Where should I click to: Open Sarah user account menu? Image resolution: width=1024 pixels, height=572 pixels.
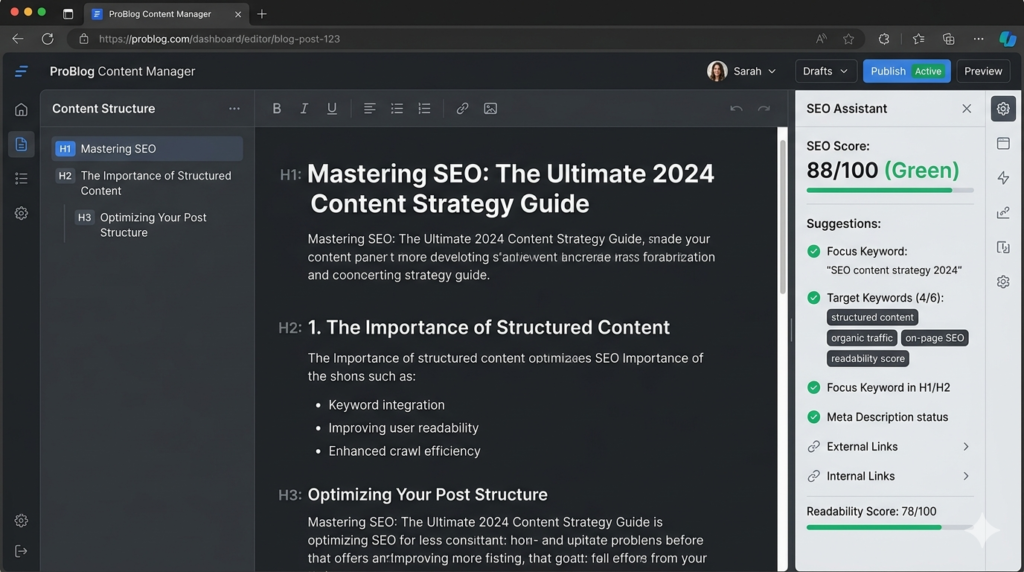pyautogui.click(x=741, y=71)
